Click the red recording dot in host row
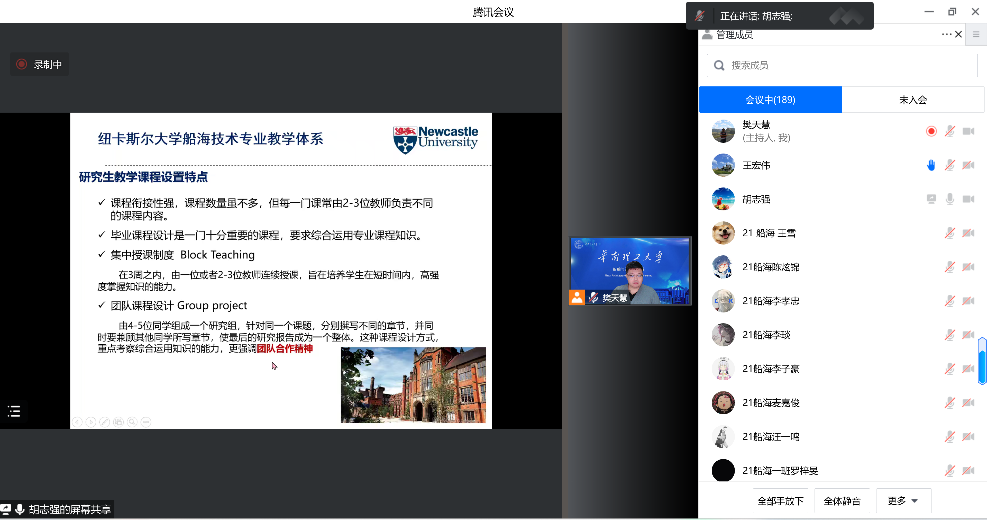The width and height of the screenshot is (987, 520). pyautogui.click(x=930, y=131)
